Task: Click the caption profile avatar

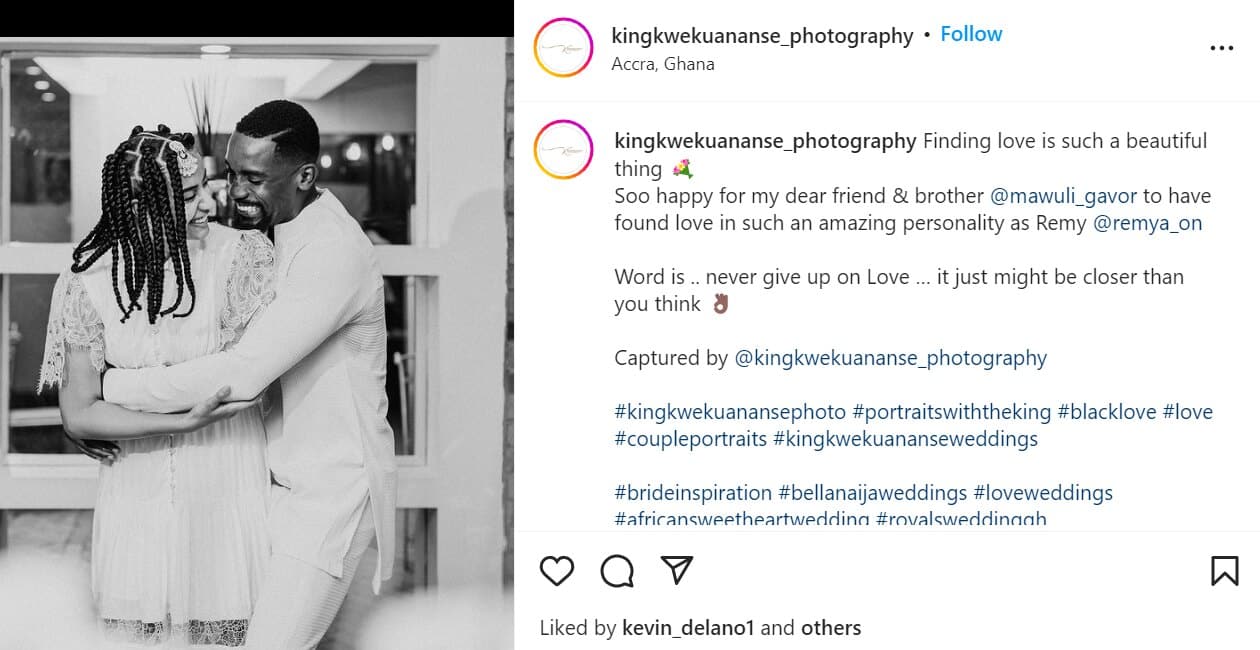Action: click(563, 150)
